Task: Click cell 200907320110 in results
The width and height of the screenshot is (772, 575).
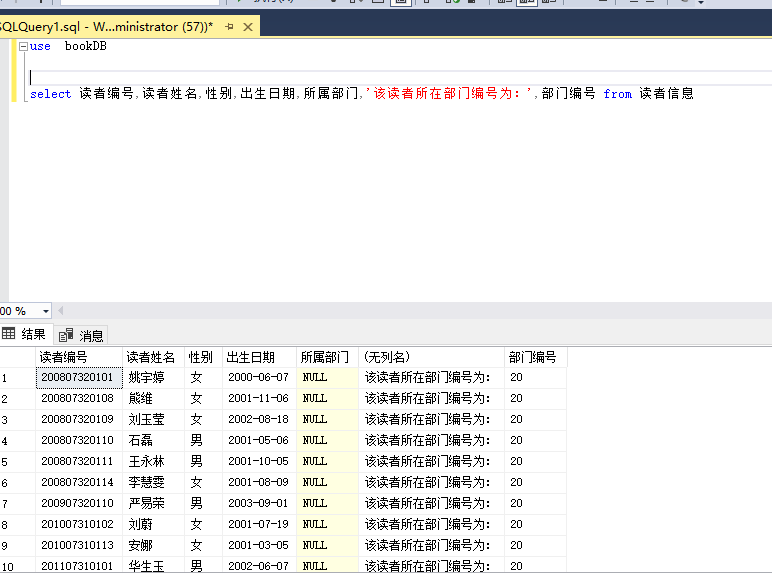Action: point(79,504)
